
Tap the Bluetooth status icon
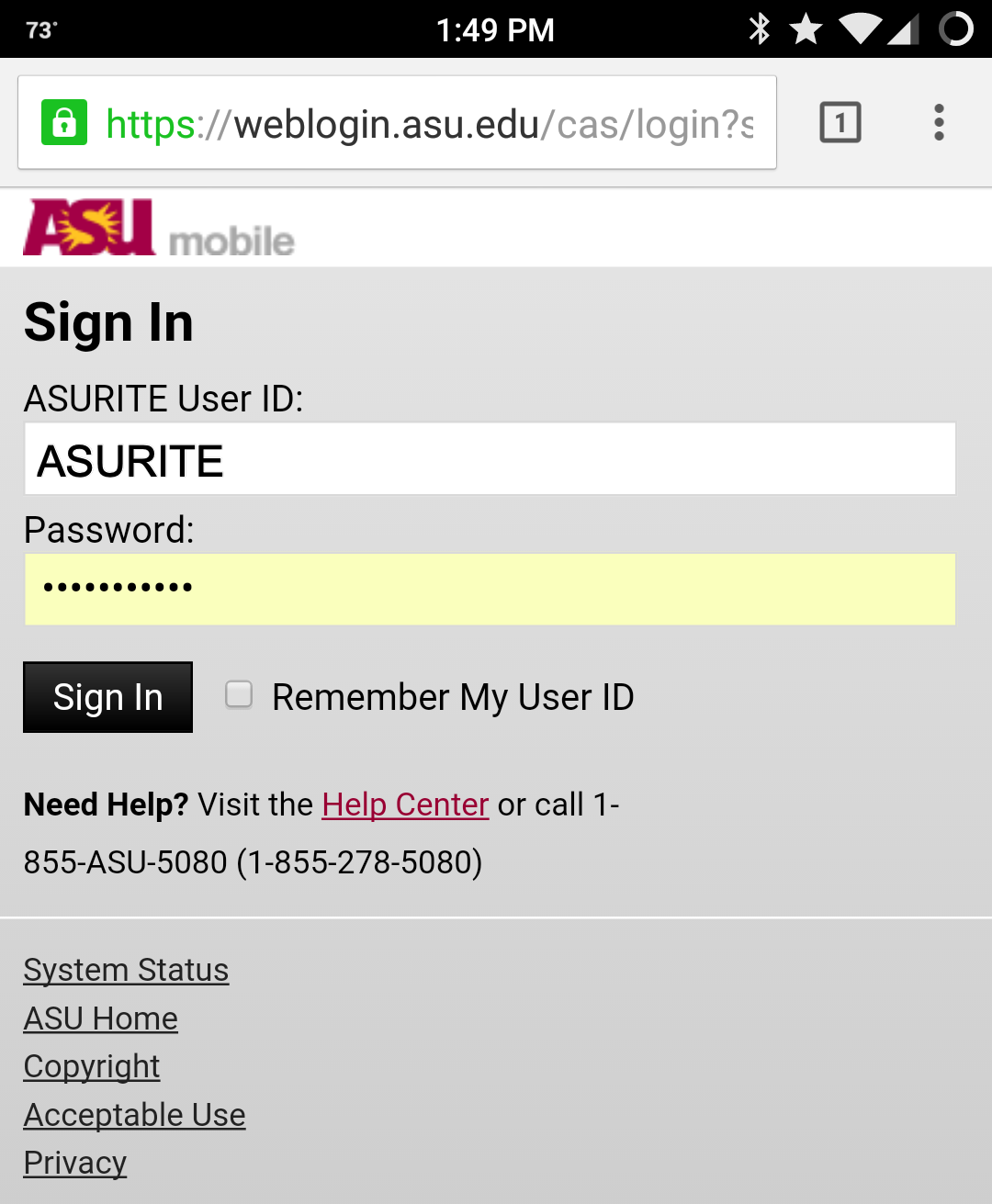(x=760, y=29)
